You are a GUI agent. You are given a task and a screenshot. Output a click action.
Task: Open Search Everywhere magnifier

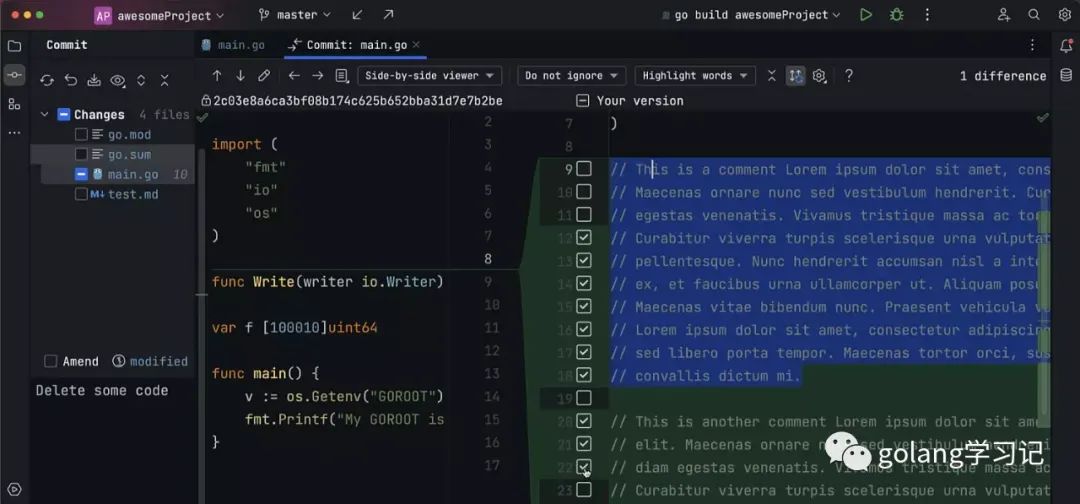(1034, 14)
